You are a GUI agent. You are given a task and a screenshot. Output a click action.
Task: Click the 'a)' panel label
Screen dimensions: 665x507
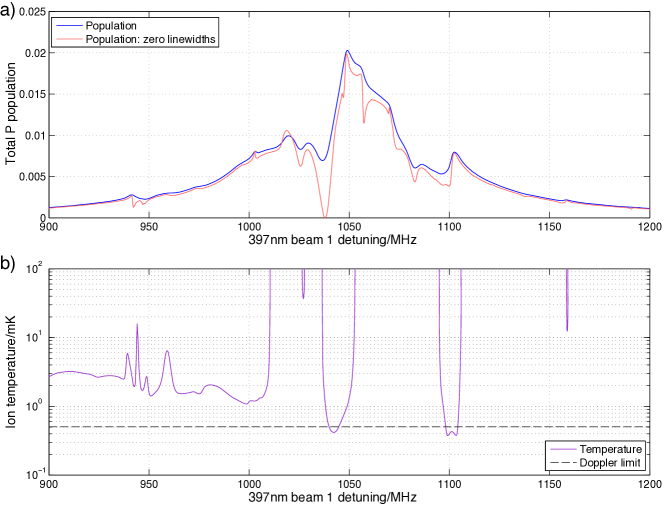pyautogui.click(x=8, y=9)
